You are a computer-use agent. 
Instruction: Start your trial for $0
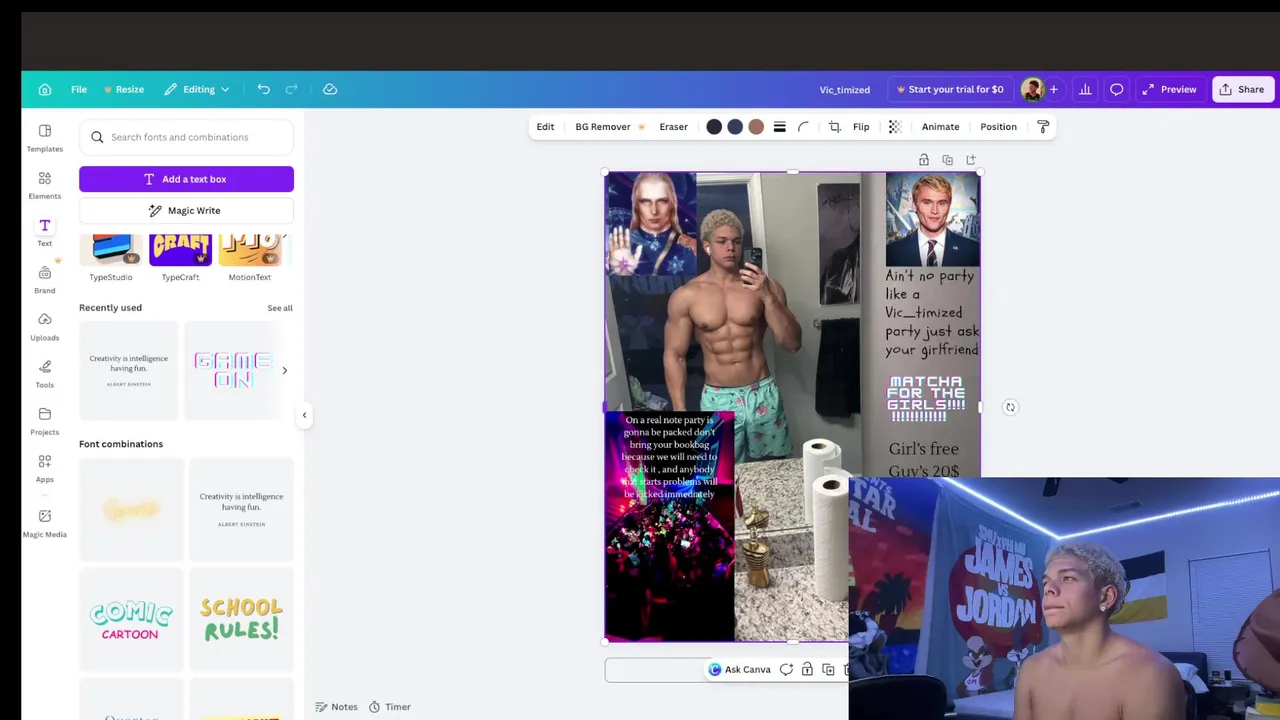[950, 89]
